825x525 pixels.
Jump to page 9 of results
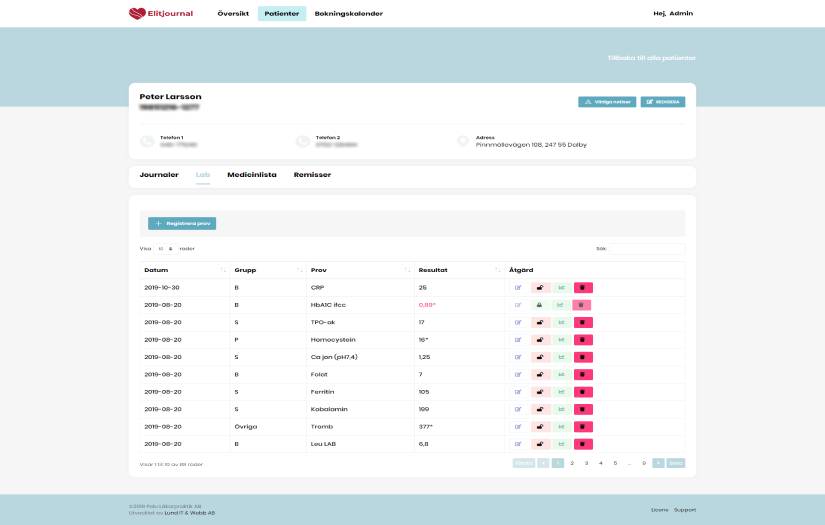click(x=643, y=463)
